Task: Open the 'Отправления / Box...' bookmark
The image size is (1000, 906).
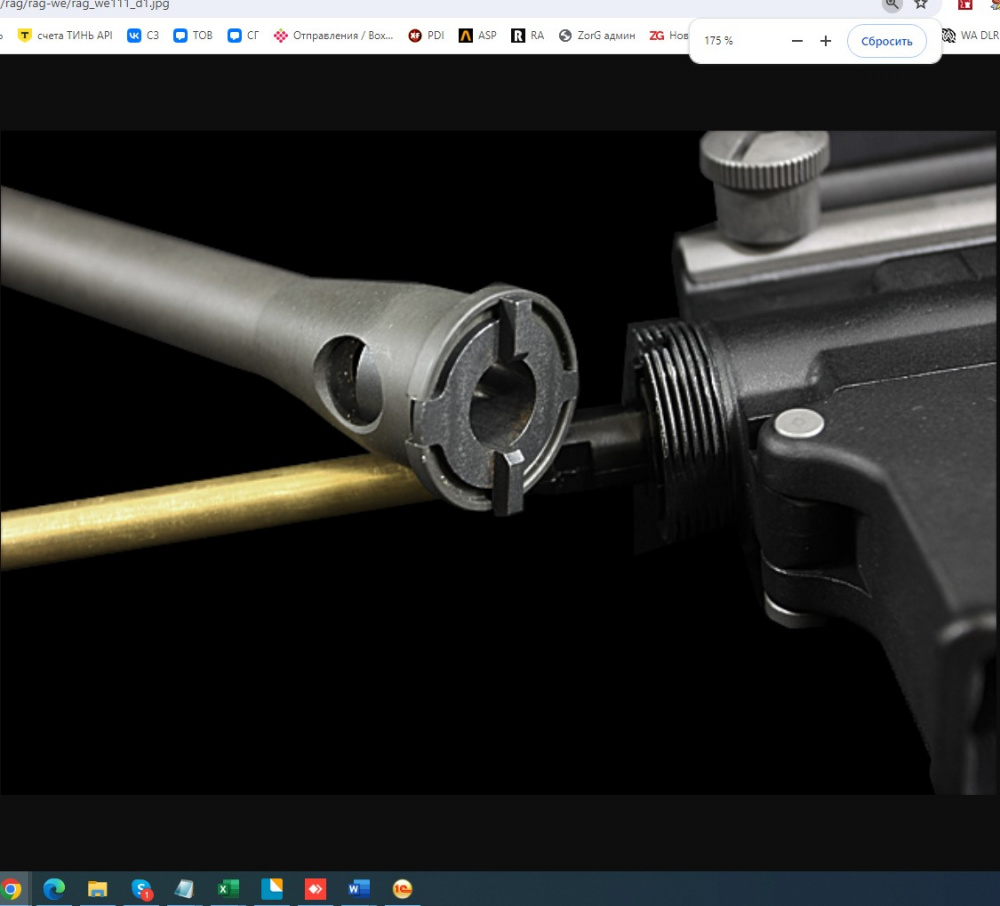Action: (x=334, y=35)
